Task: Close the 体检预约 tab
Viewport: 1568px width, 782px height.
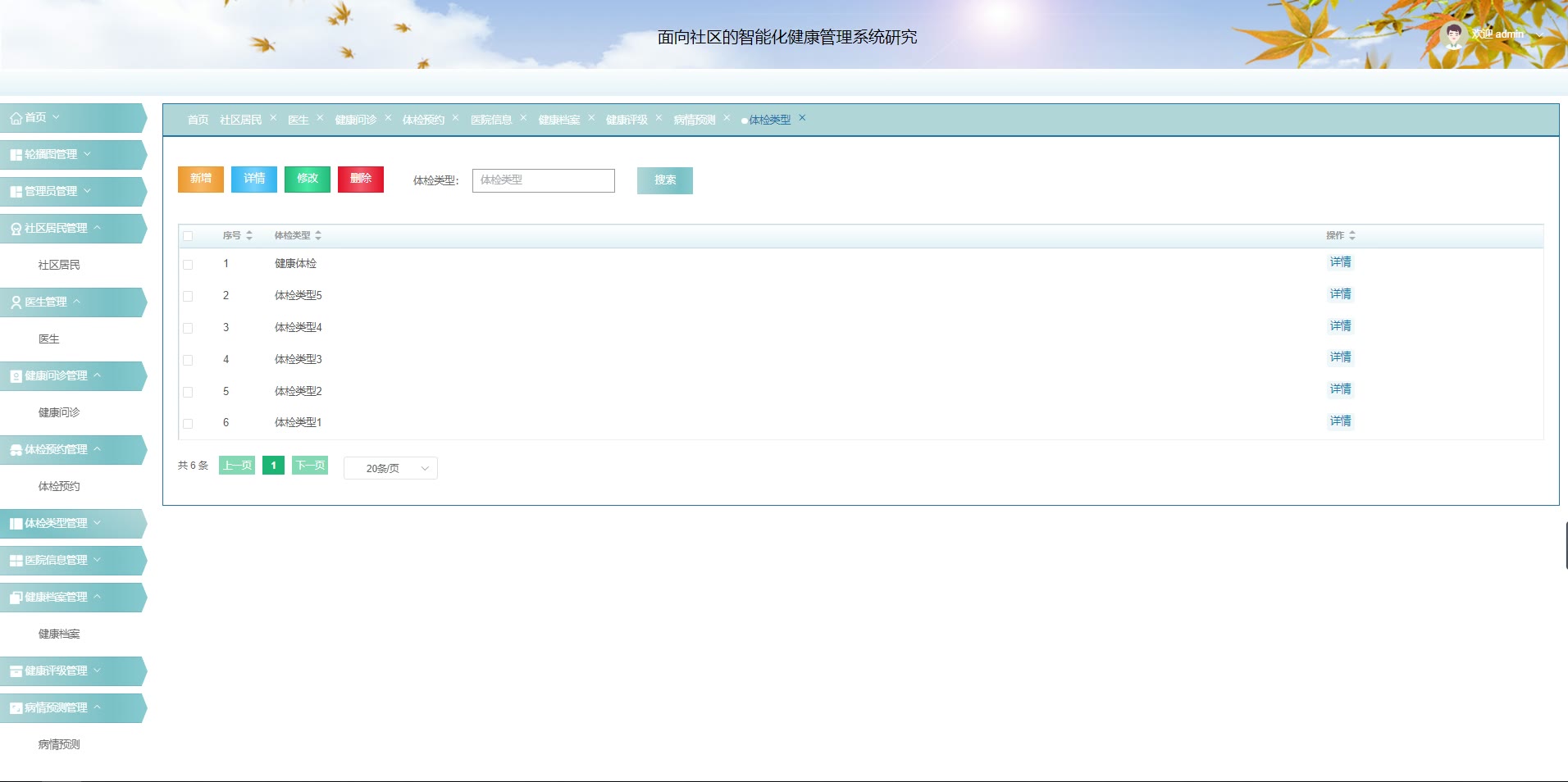Action: [x=455, y=117]
